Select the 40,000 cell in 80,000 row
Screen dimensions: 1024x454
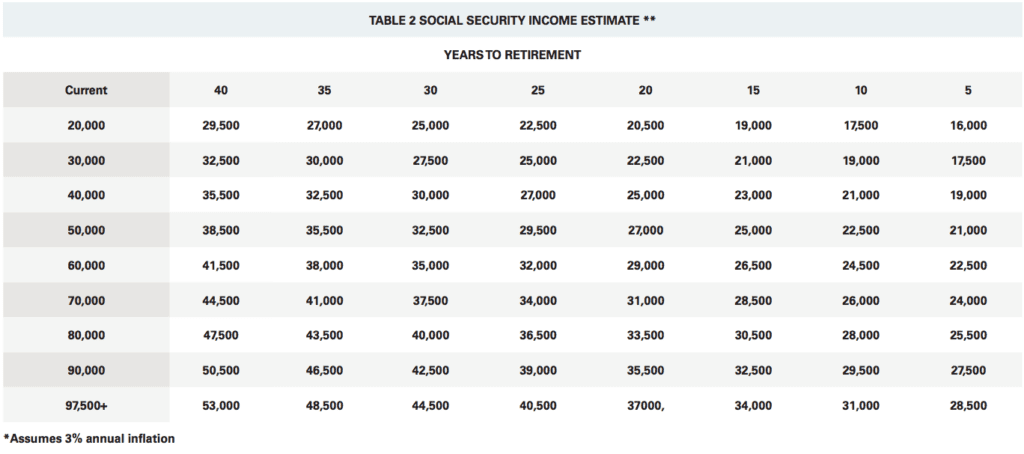tap(430, 336)
